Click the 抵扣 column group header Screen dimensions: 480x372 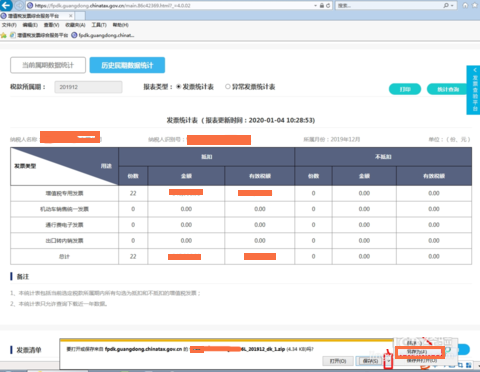207,157
